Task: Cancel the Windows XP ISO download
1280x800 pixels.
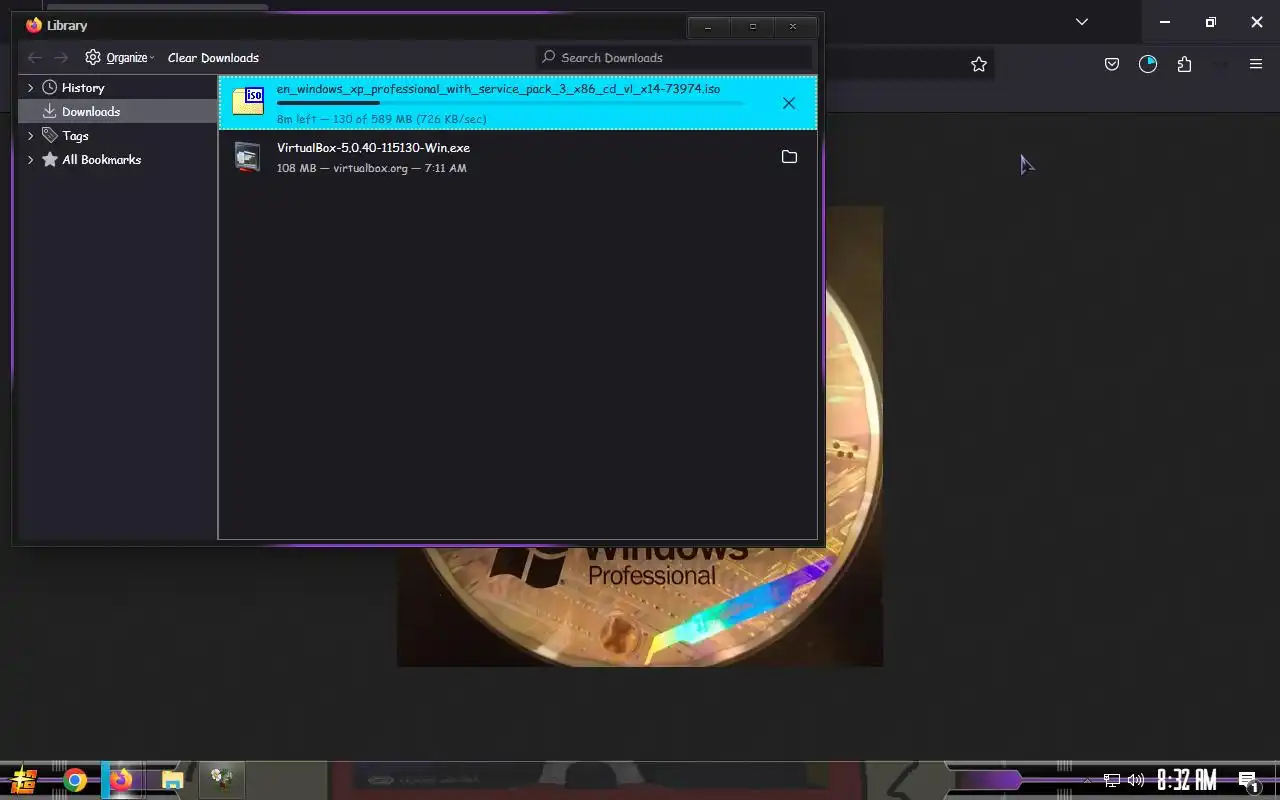Action: coord(789,103)
